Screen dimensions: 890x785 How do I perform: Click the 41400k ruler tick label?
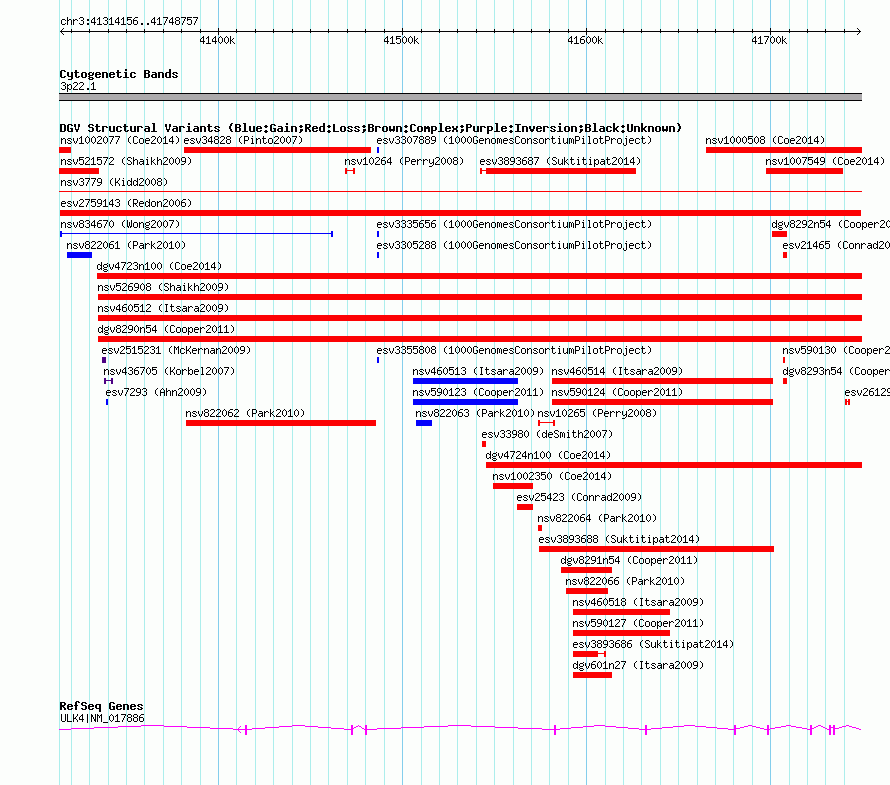point(217,40)
